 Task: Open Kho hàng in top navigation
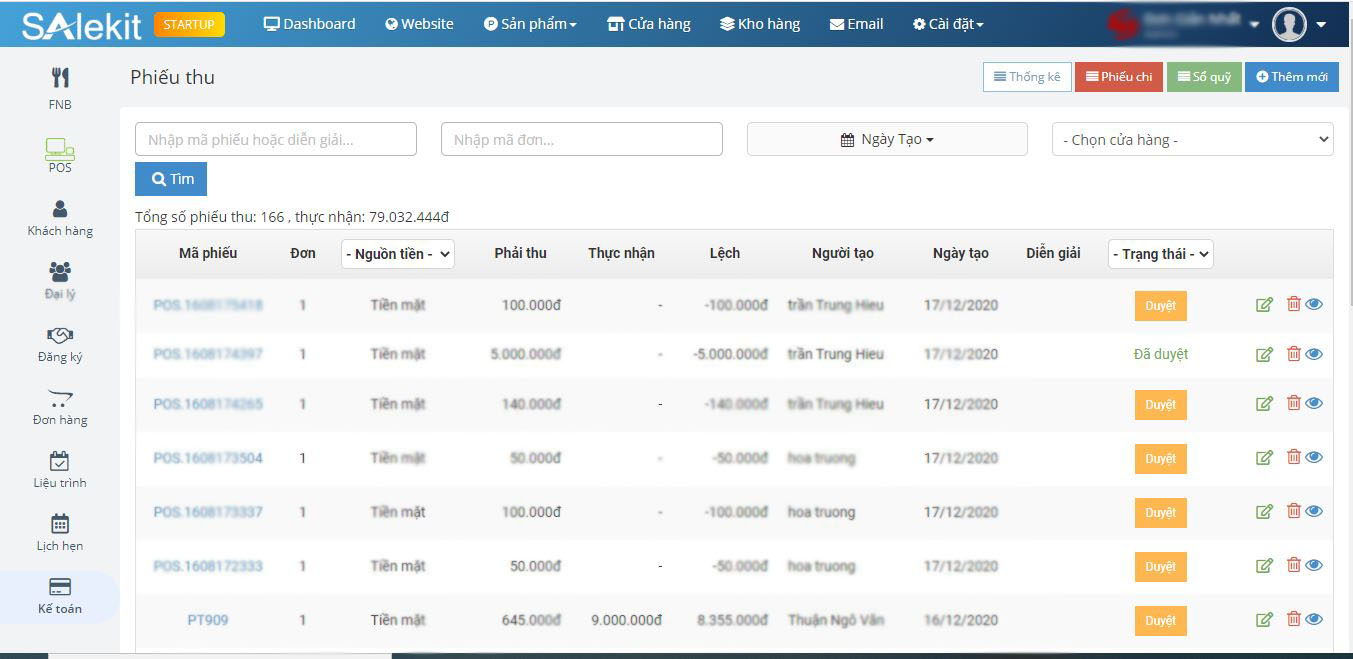pos(760,24)
